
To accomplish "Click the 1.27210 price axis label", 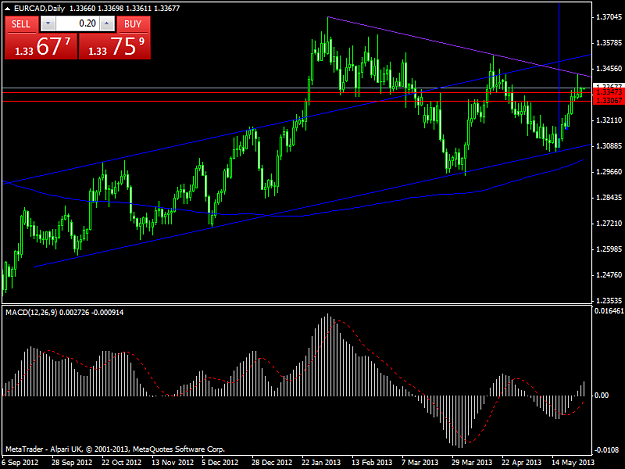I will [609, 224].
